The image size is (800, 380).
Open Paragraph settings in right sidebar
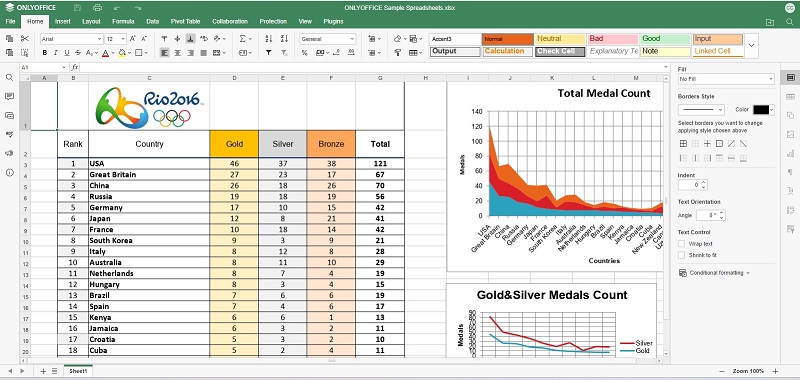coord(790,172)
